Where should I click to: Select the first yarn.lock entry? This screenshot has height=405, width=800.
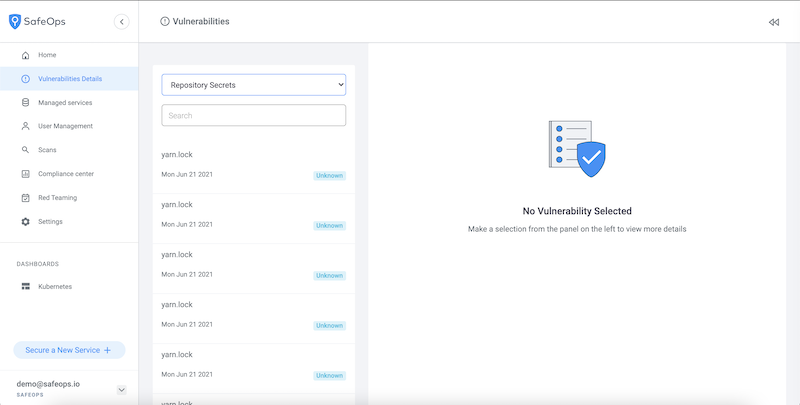pos(253,164)
